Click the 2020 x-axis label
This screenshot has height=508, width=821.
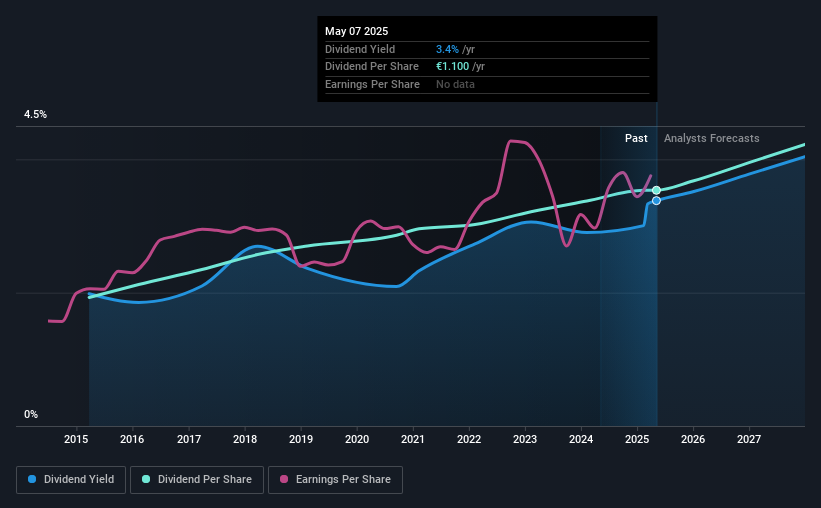pyautogui.click(x=357, y=439)
